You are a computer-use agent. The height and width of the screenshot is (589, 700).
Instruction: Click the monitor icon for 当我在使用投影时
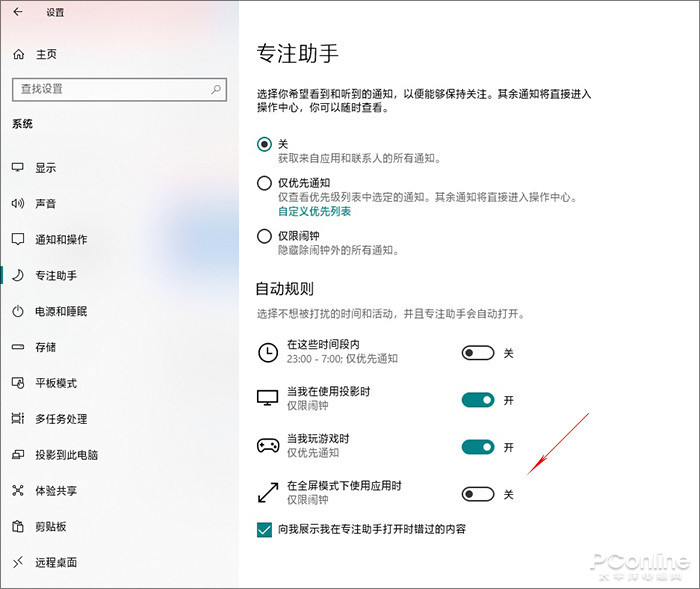point(267,398)
